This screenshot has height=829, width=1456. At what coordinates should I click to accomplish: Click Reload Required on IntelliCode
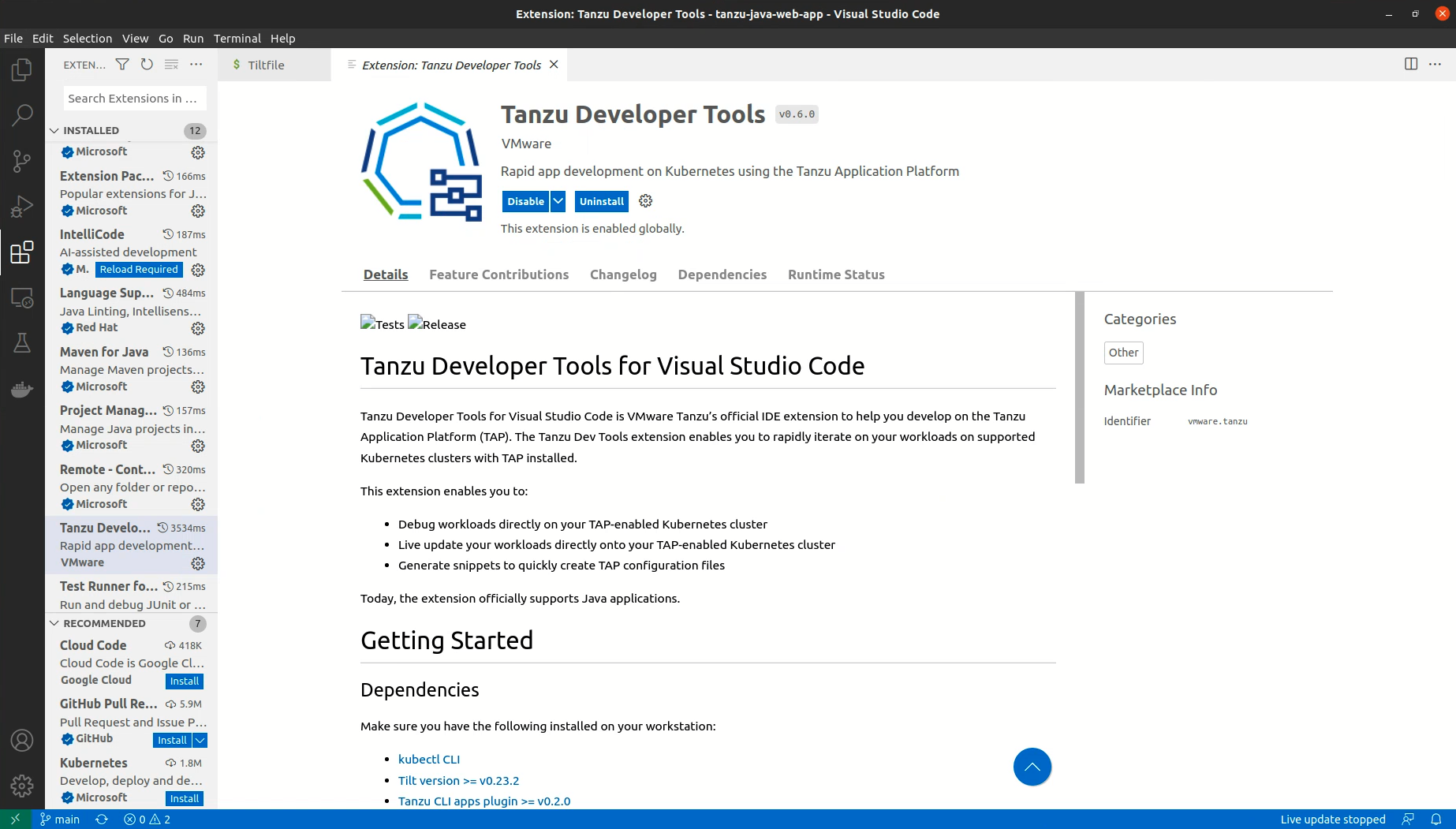pos(139,270)
